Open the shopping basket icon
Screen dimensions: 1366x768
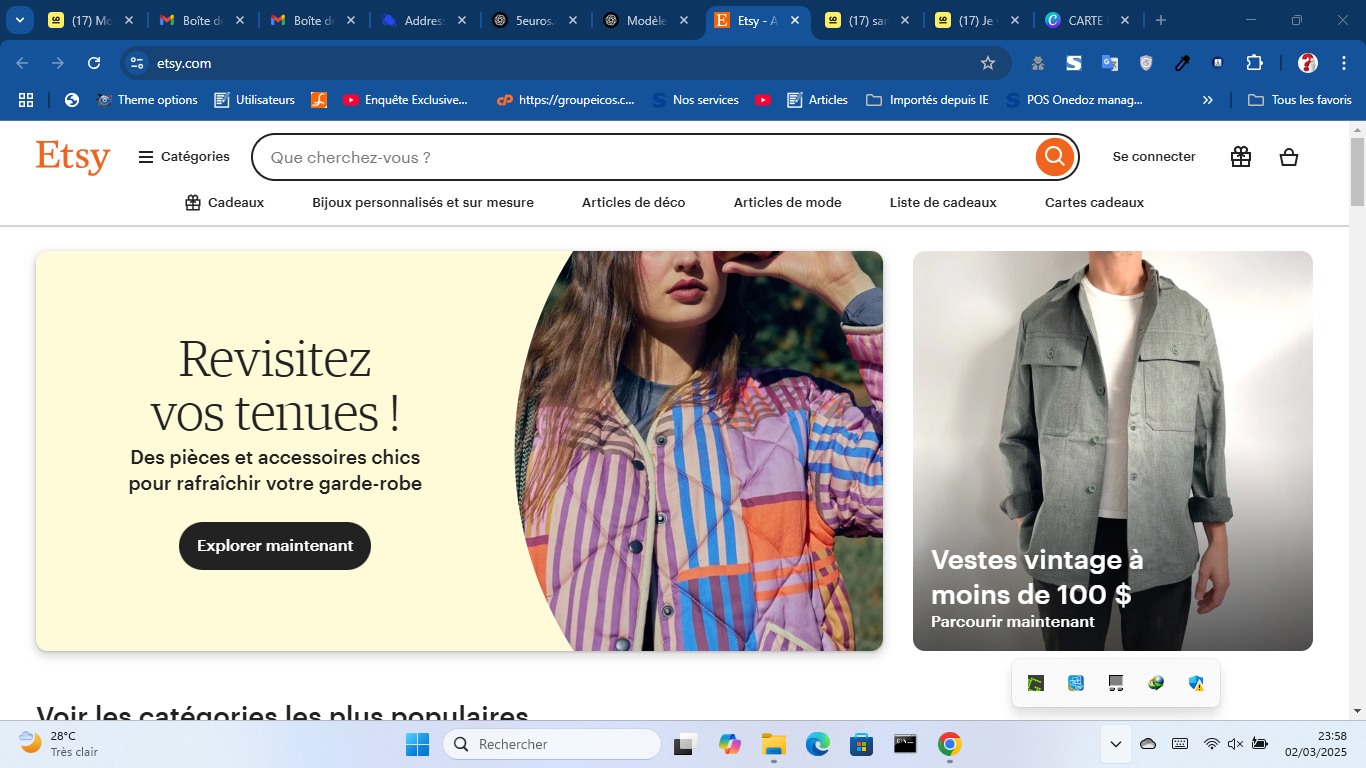(x=1289, y=157)
